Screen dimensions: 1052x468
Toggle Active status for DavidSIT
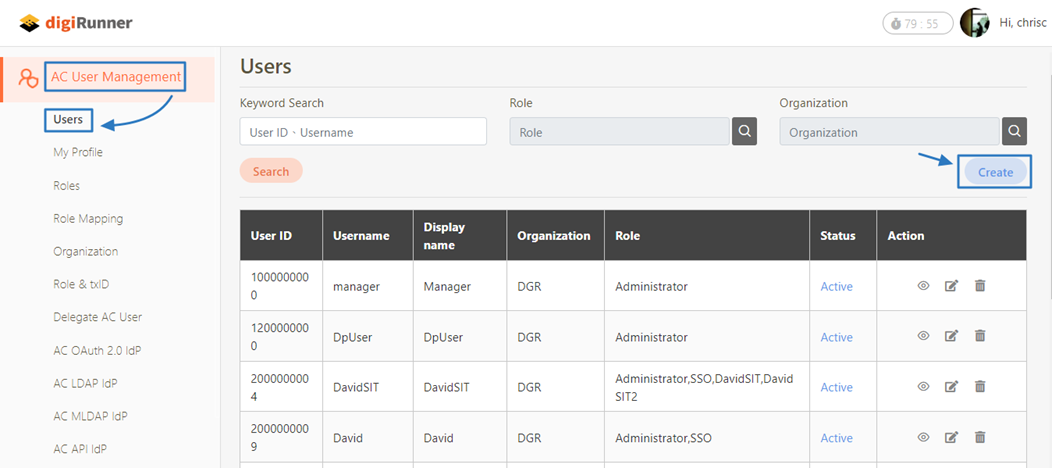click(836, 388)
